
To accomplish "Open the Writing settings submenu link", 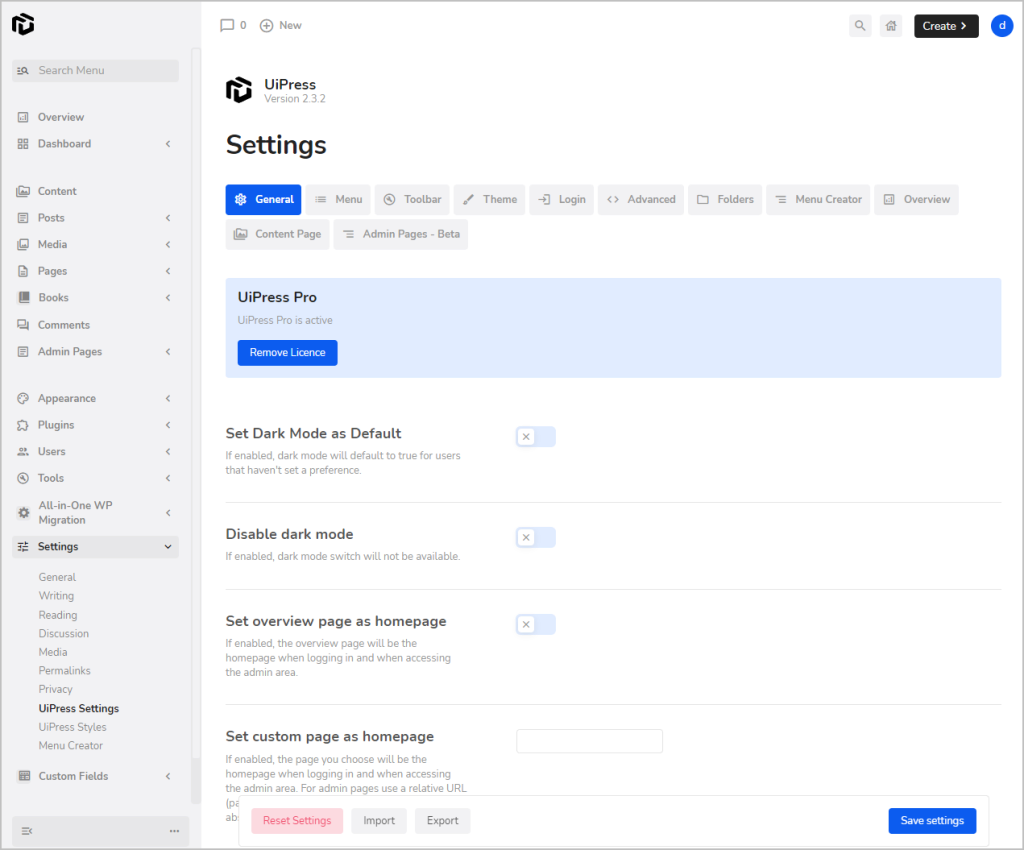I will (x=56, y=596).
